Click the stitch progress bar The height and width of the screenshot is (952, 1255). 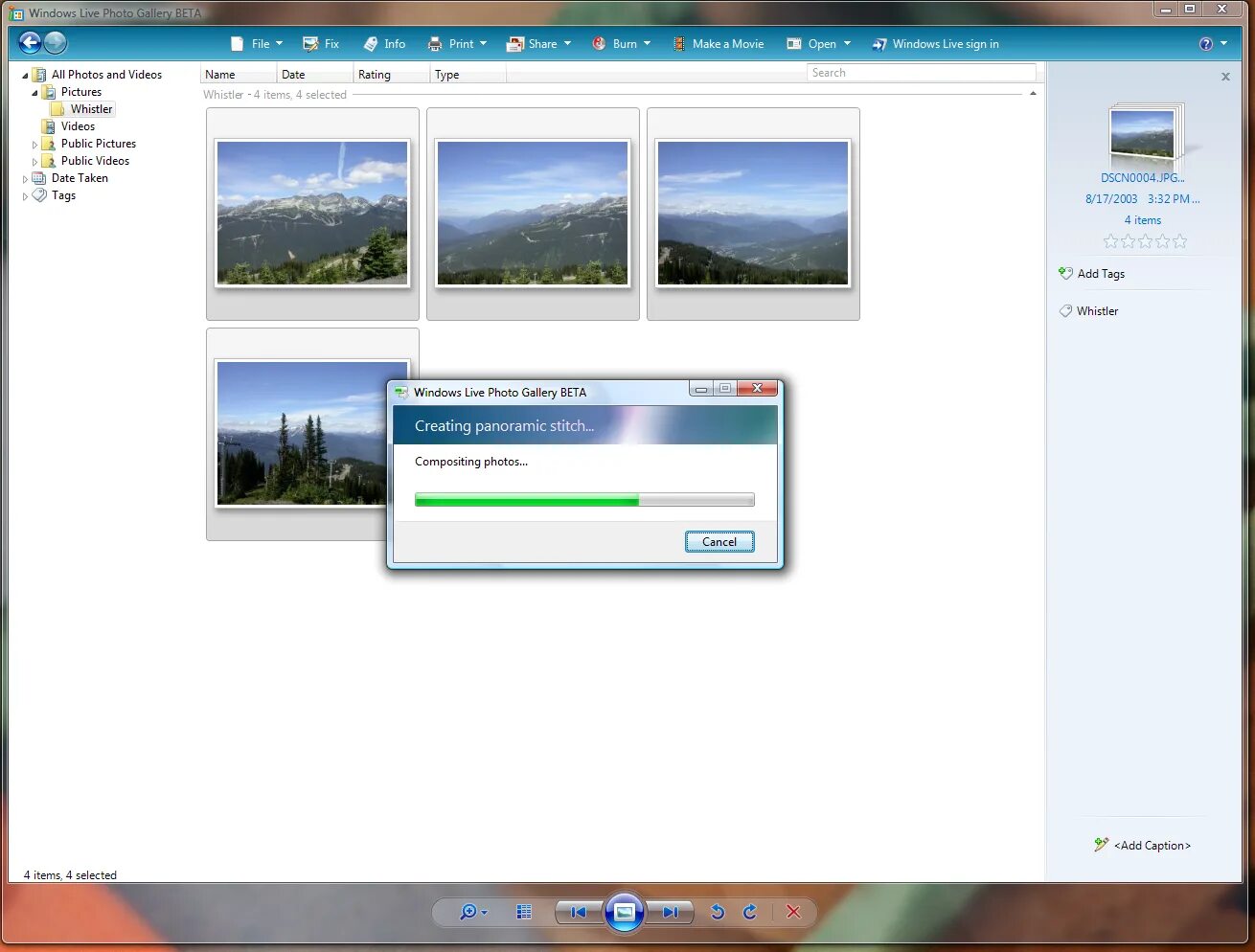tap(584, 500)
